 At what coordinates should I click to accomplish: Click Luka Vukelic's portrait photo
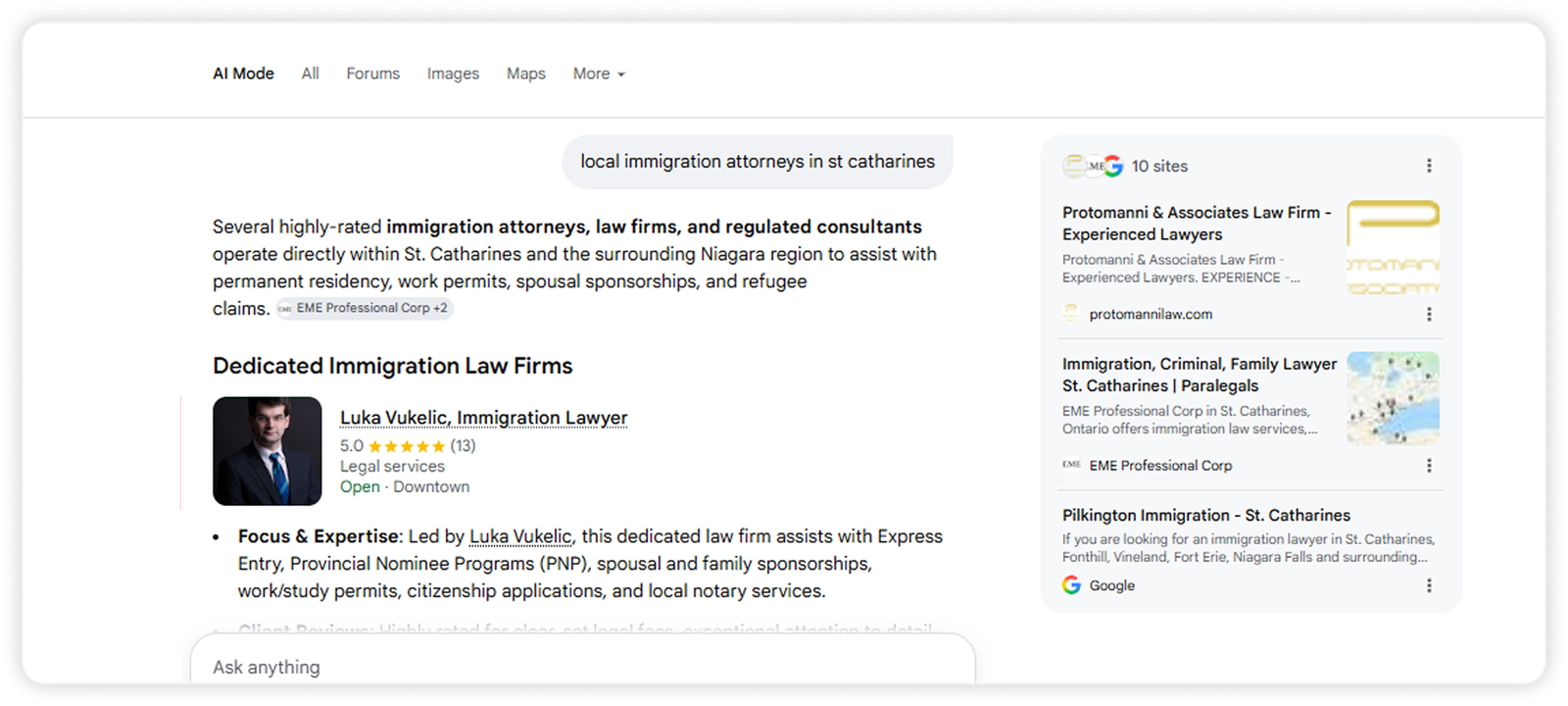[268, 451]
